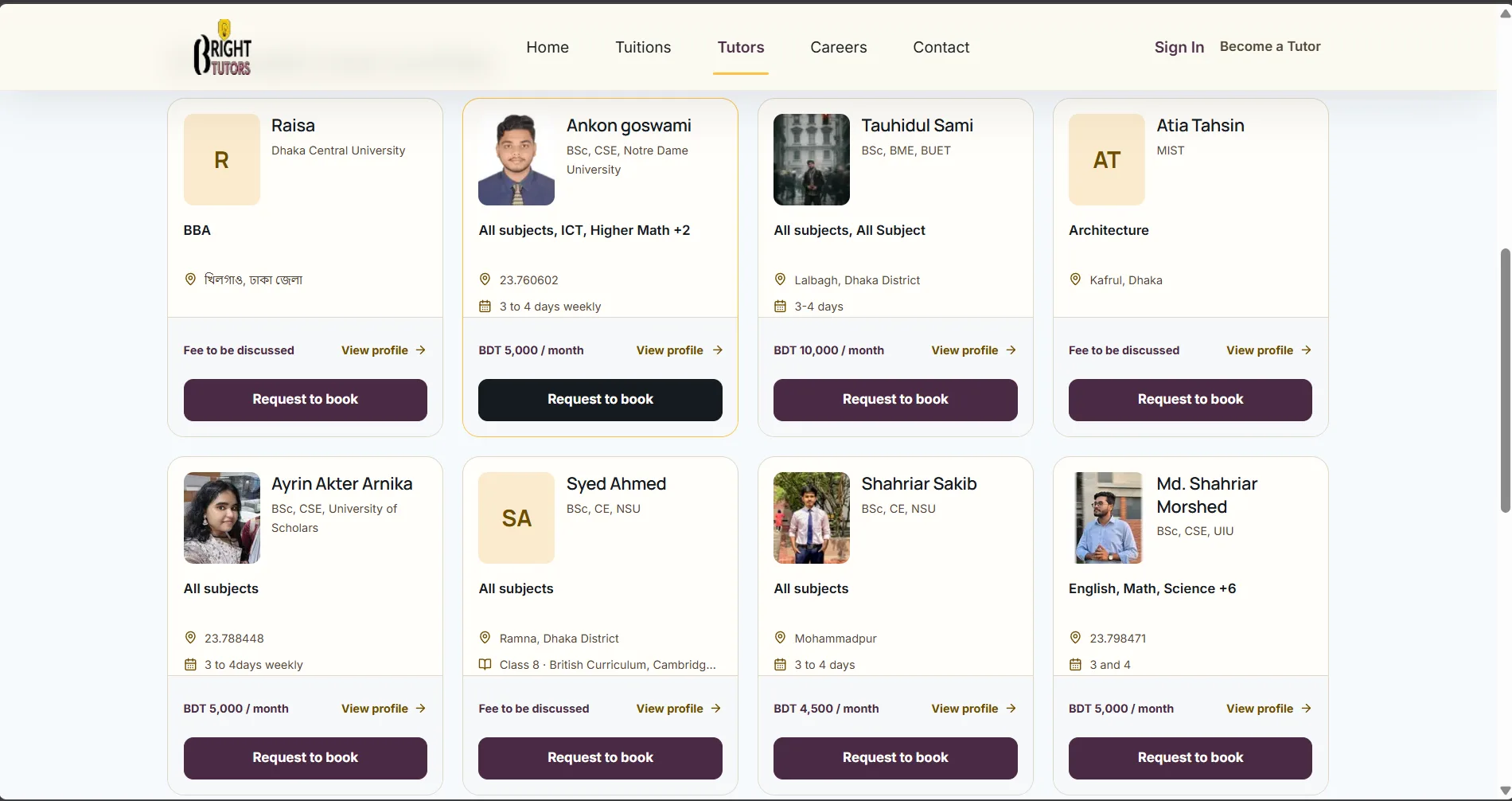Request to book Ayrin Akter Arnika
Image resolution: width=1512 pixels, height=801 pixels.
(x=306, y=758)
